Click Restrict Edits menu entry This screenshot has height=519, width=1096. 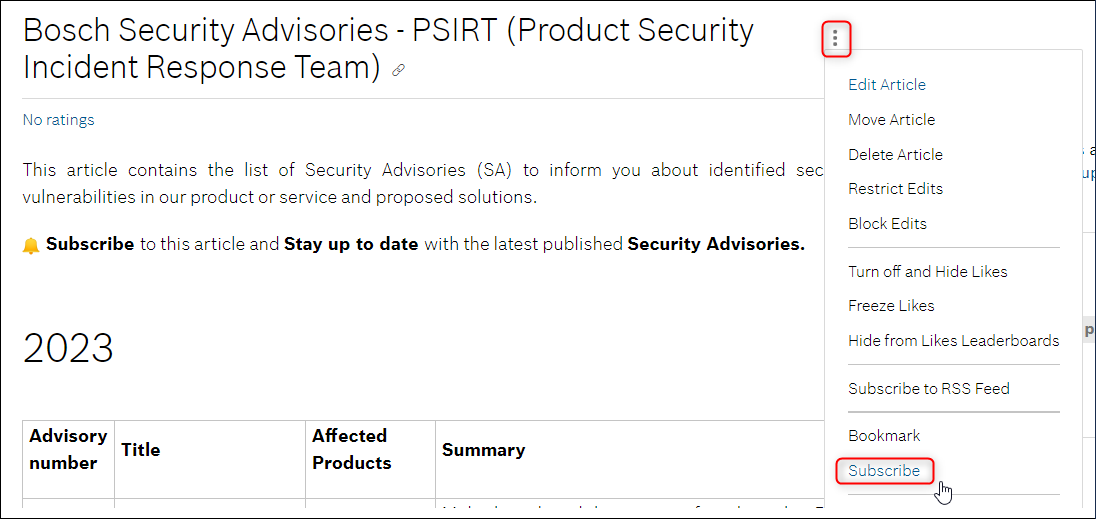click(895, 189)
